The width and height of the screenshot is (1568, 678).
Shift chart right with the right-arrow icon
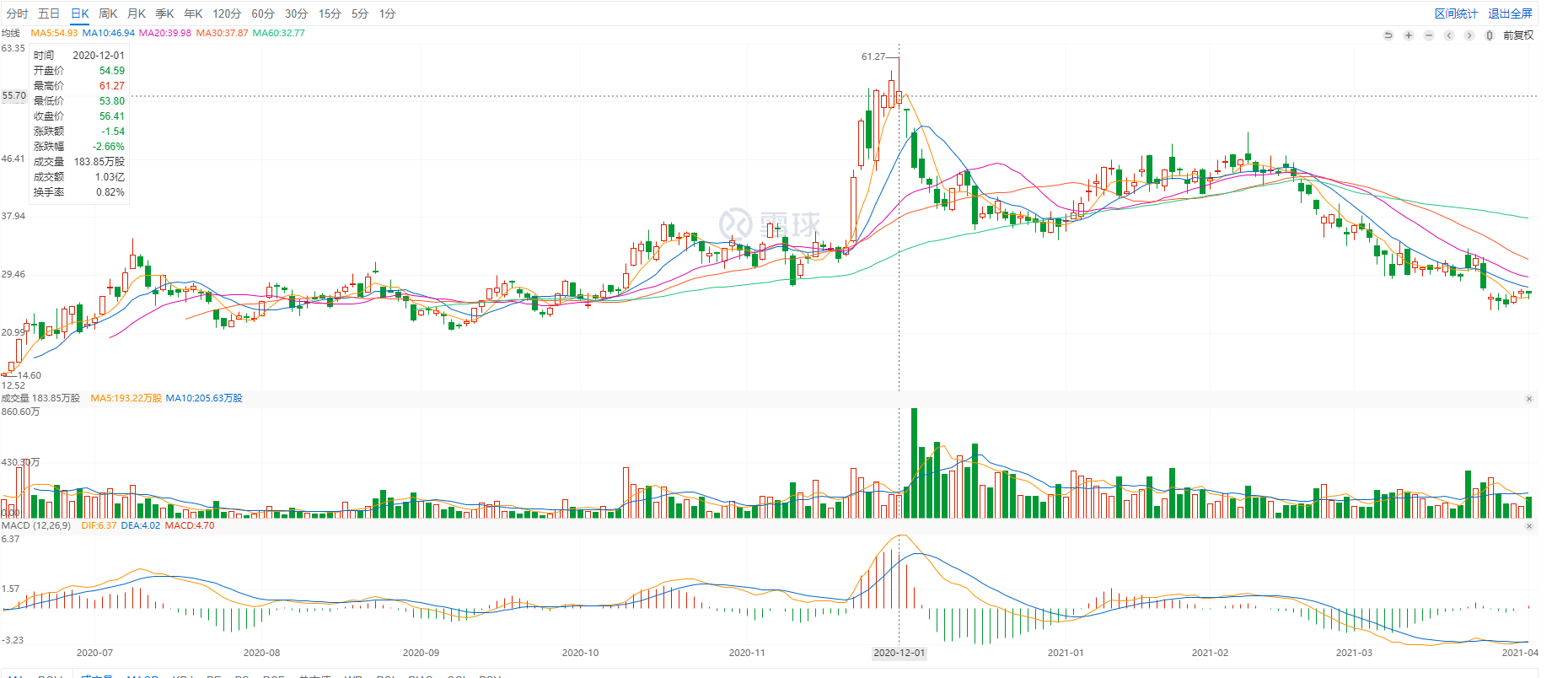coord(1469,35)
